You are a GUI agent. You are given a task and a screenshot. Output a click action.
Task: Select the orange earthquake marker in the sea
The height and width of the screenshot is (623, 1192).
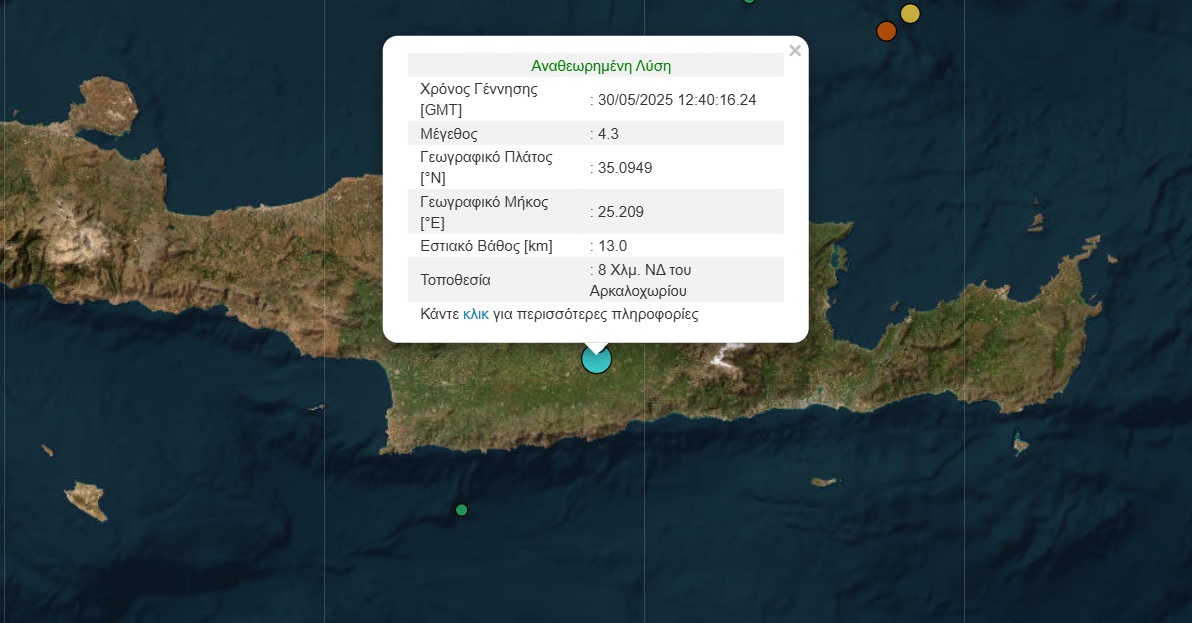tap(886, 31)
